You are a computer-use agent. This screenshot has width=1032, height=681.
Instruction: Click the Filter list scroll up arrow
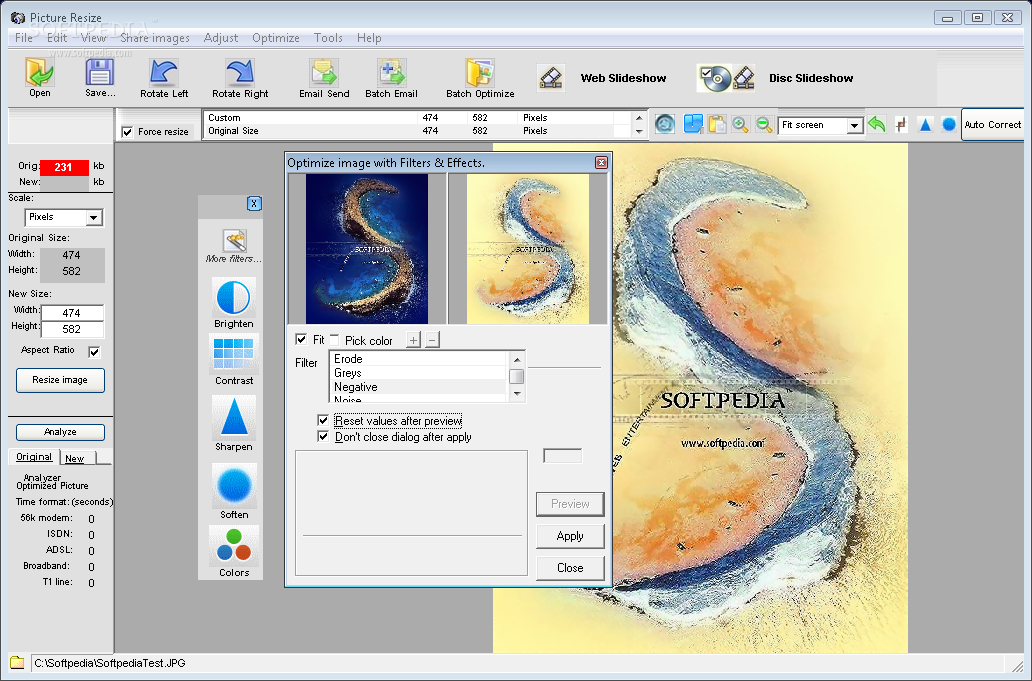pyautogui.click(x=517, y=359)
